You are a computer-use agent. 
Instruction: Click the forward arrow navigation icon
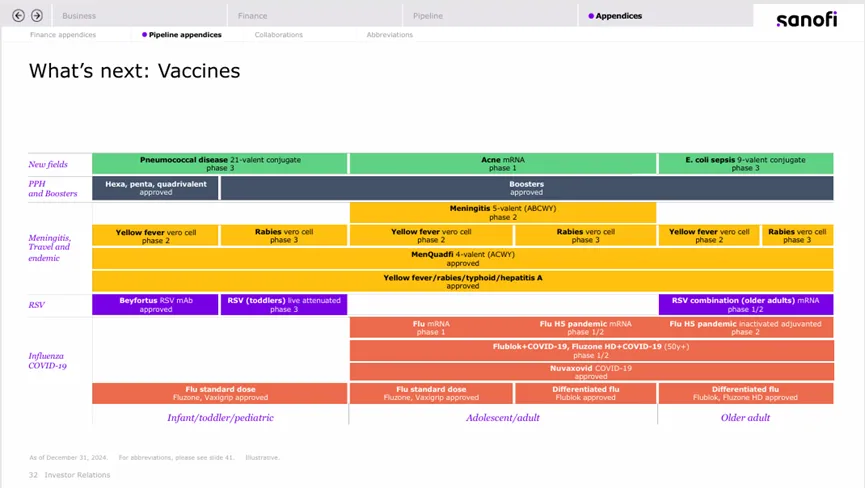(x=37, y=16)
